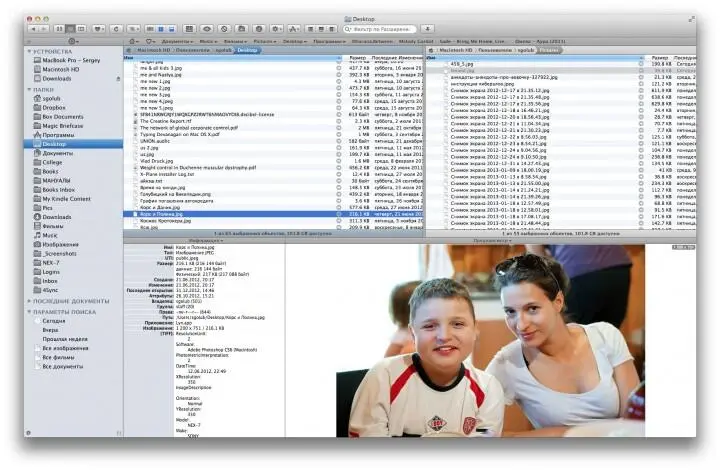Focus the filter search field
720x470 pixels.
380,29
